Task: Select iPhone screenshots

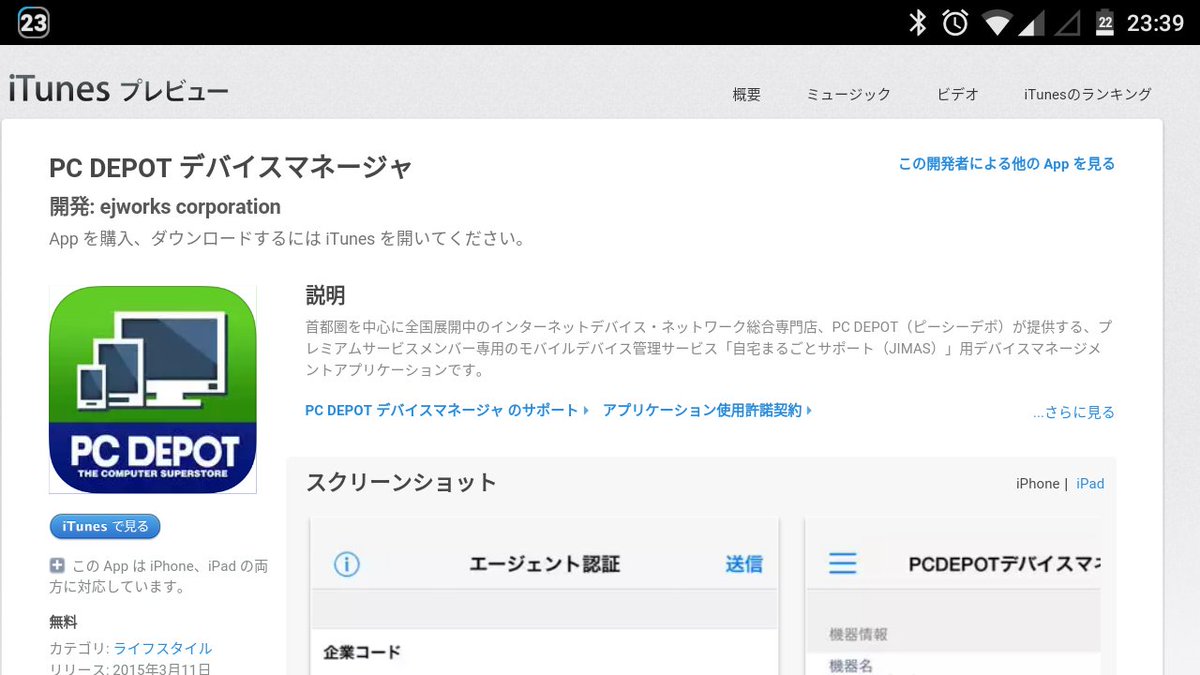Action: [x=1037, y=483]
